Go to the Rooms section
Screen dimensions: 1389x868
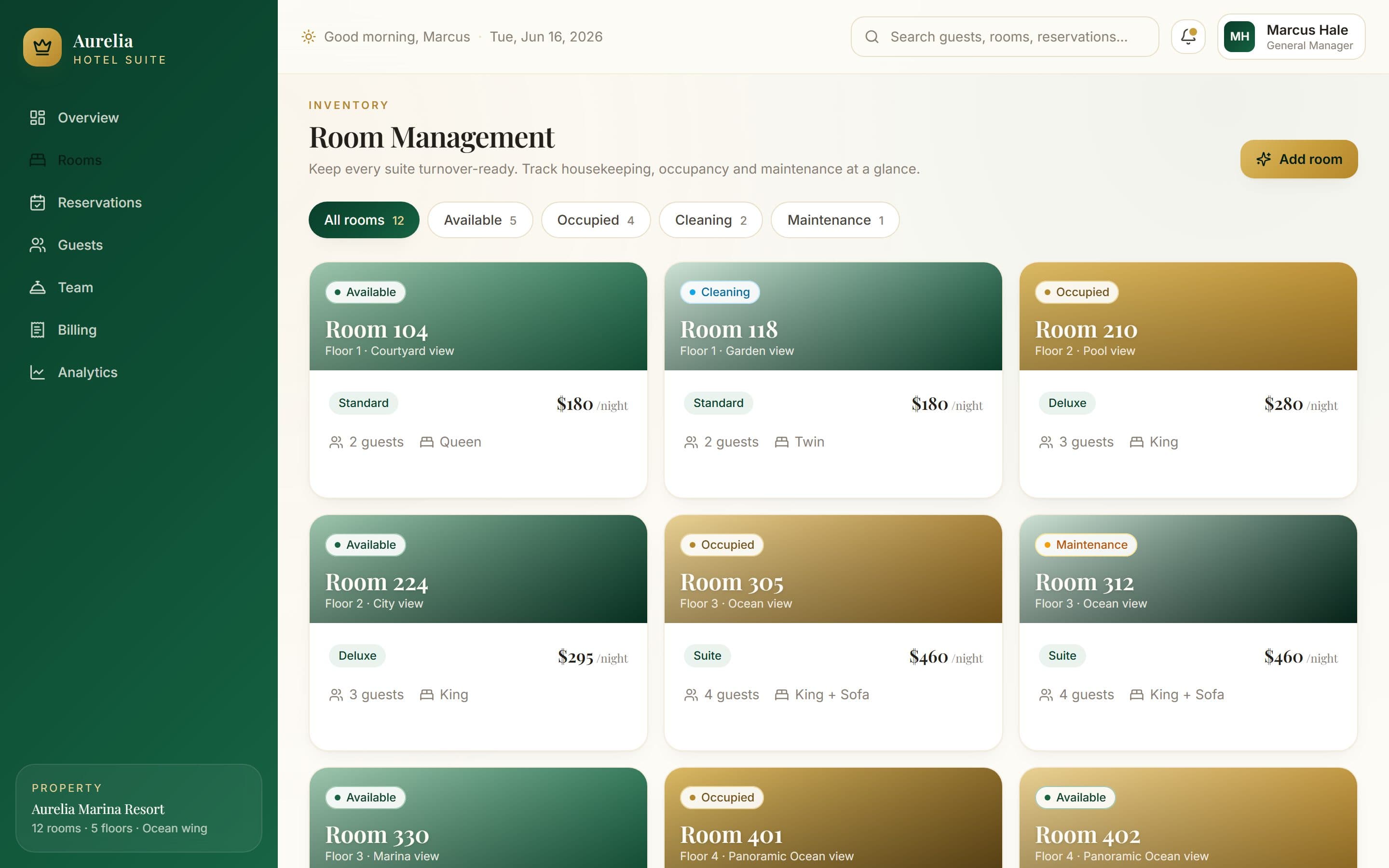click(x=139, y=160)
